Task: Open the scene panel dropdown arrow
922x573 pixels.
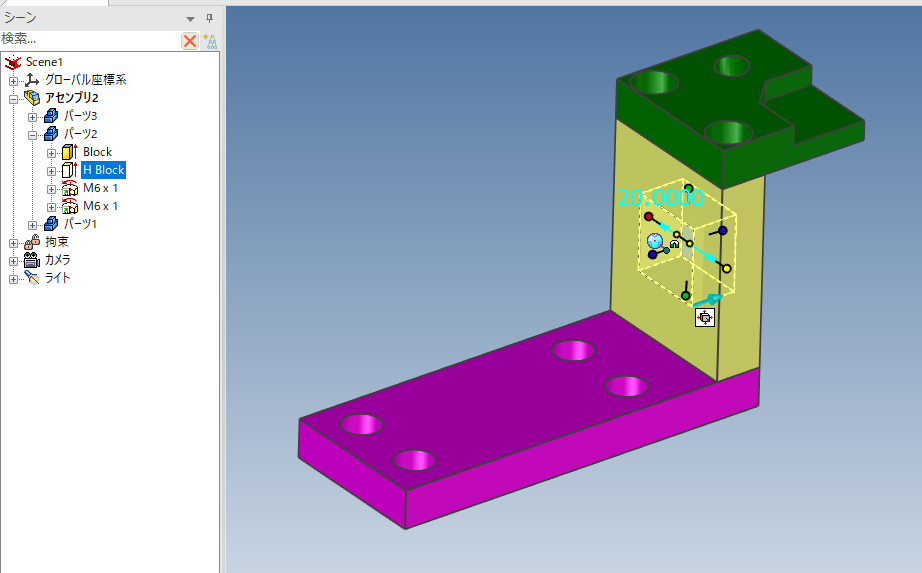Action: [190, 19]
